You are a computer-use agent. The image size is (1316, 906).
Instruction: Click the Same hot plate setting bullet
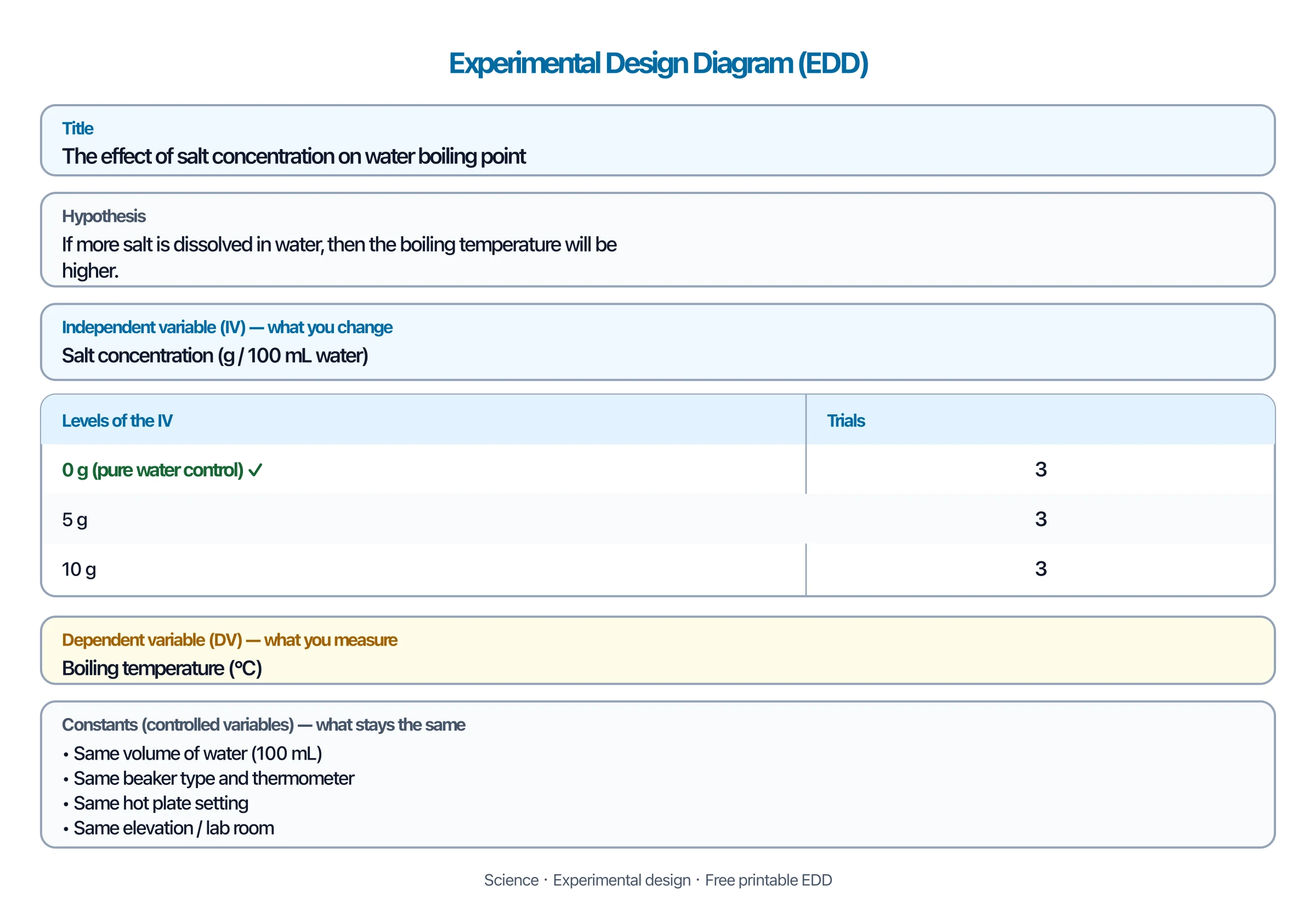156,804
